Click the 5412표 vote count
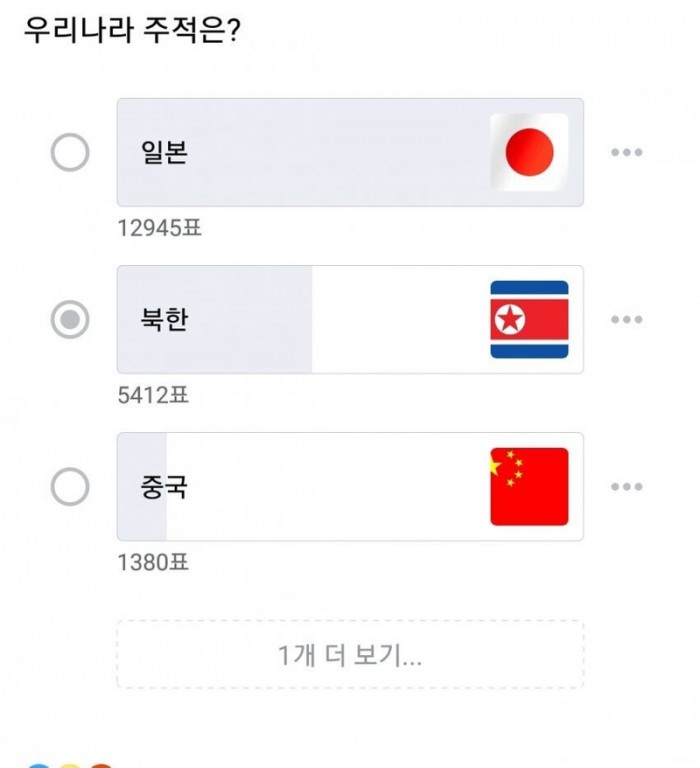 (153, 395)
